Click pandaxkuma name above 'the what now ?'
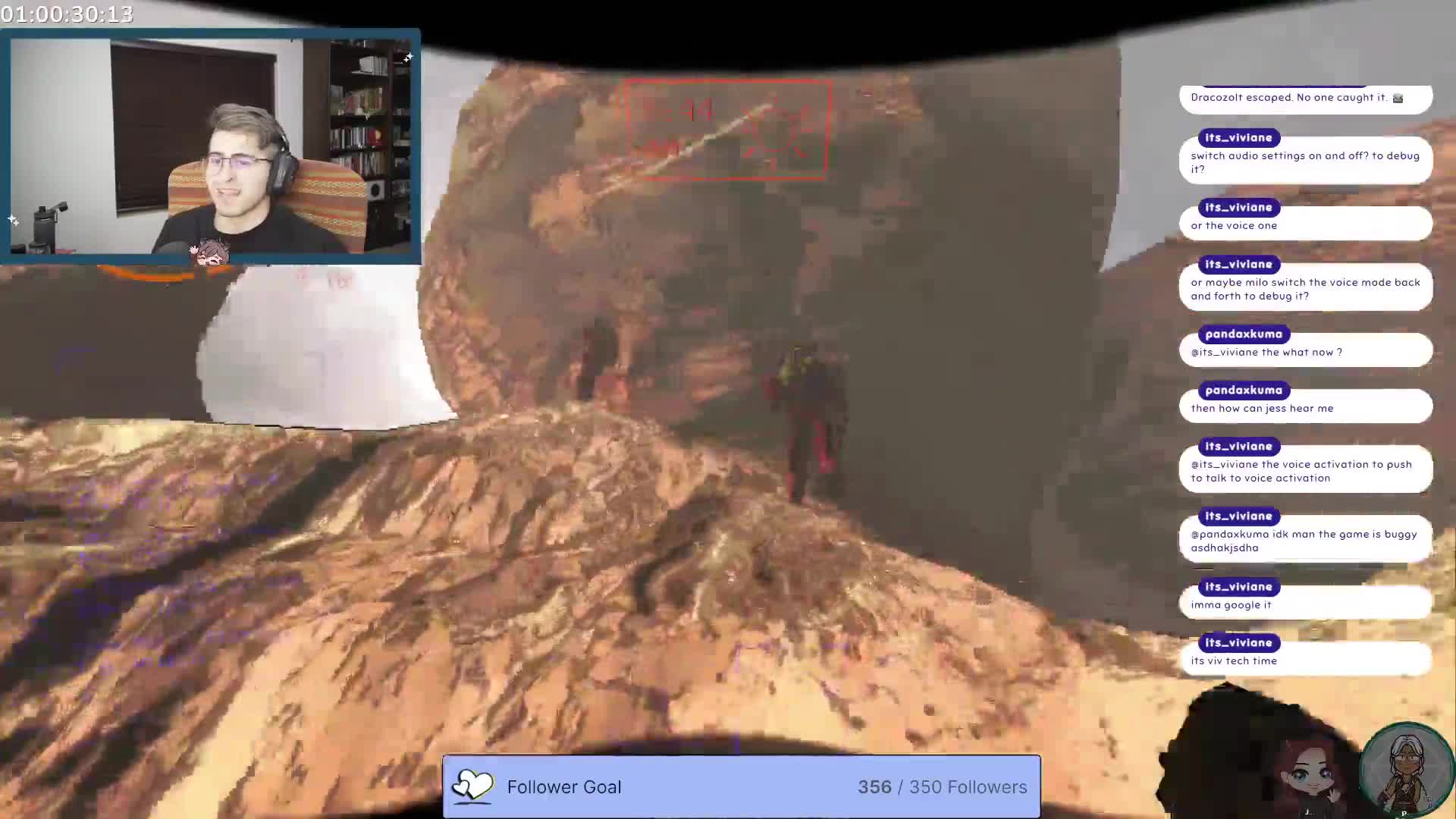 tap(1244, 334)
